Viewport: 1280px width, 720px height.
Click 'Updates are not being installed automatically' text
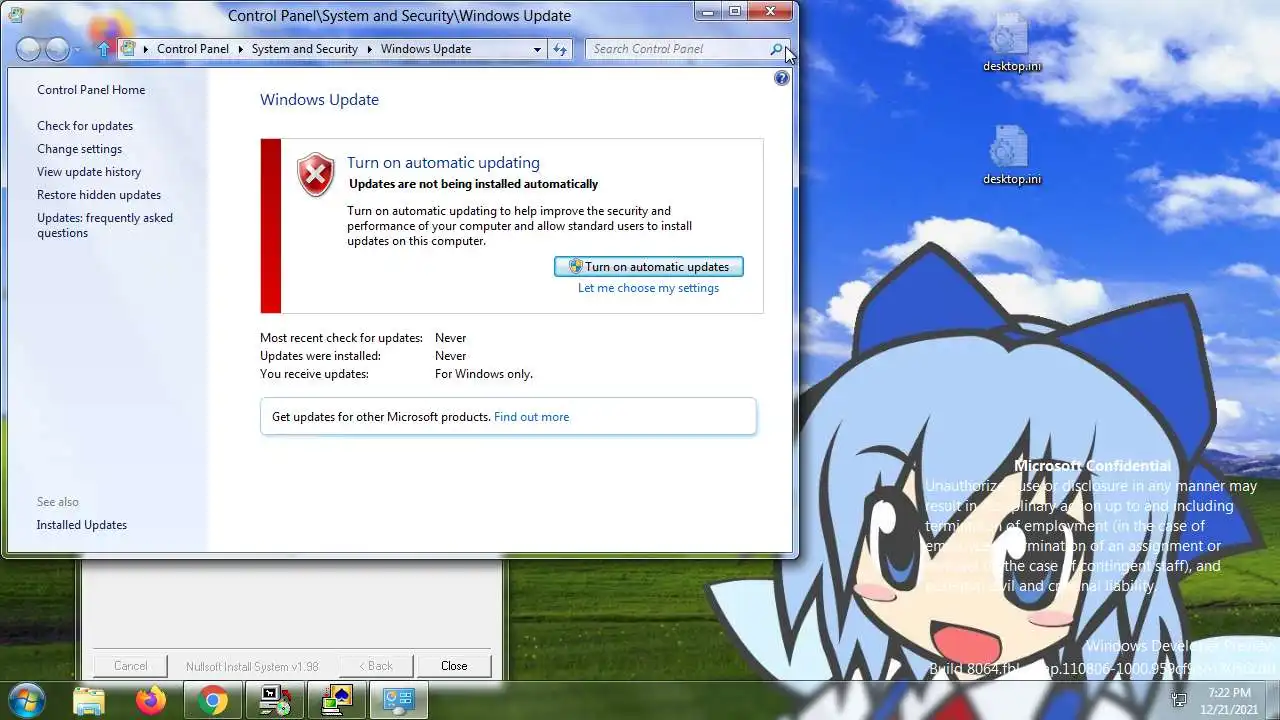coord(473,184)
